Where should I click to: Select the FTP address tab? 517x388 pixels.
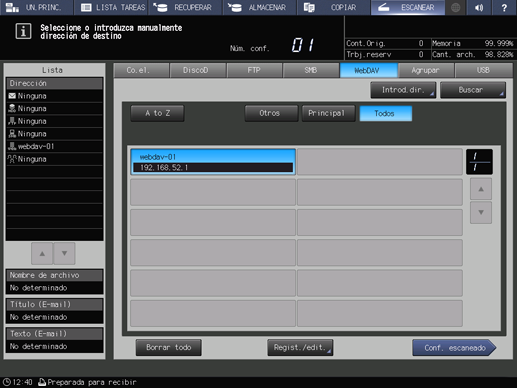click(254, 70)
